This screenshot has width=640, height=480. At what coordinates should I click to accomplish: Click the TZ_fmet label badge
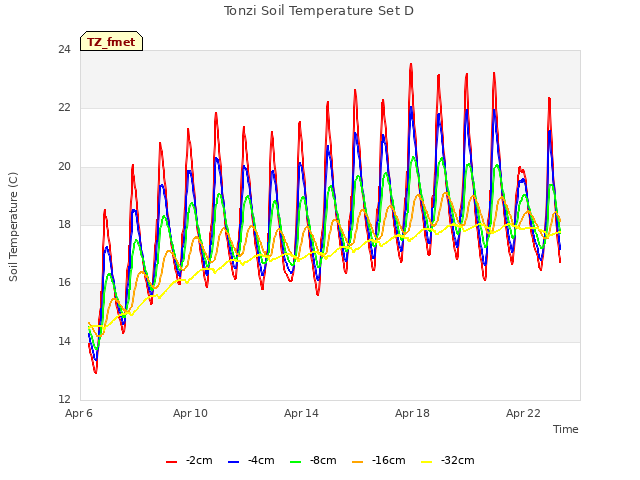click(x=111, y=41)
